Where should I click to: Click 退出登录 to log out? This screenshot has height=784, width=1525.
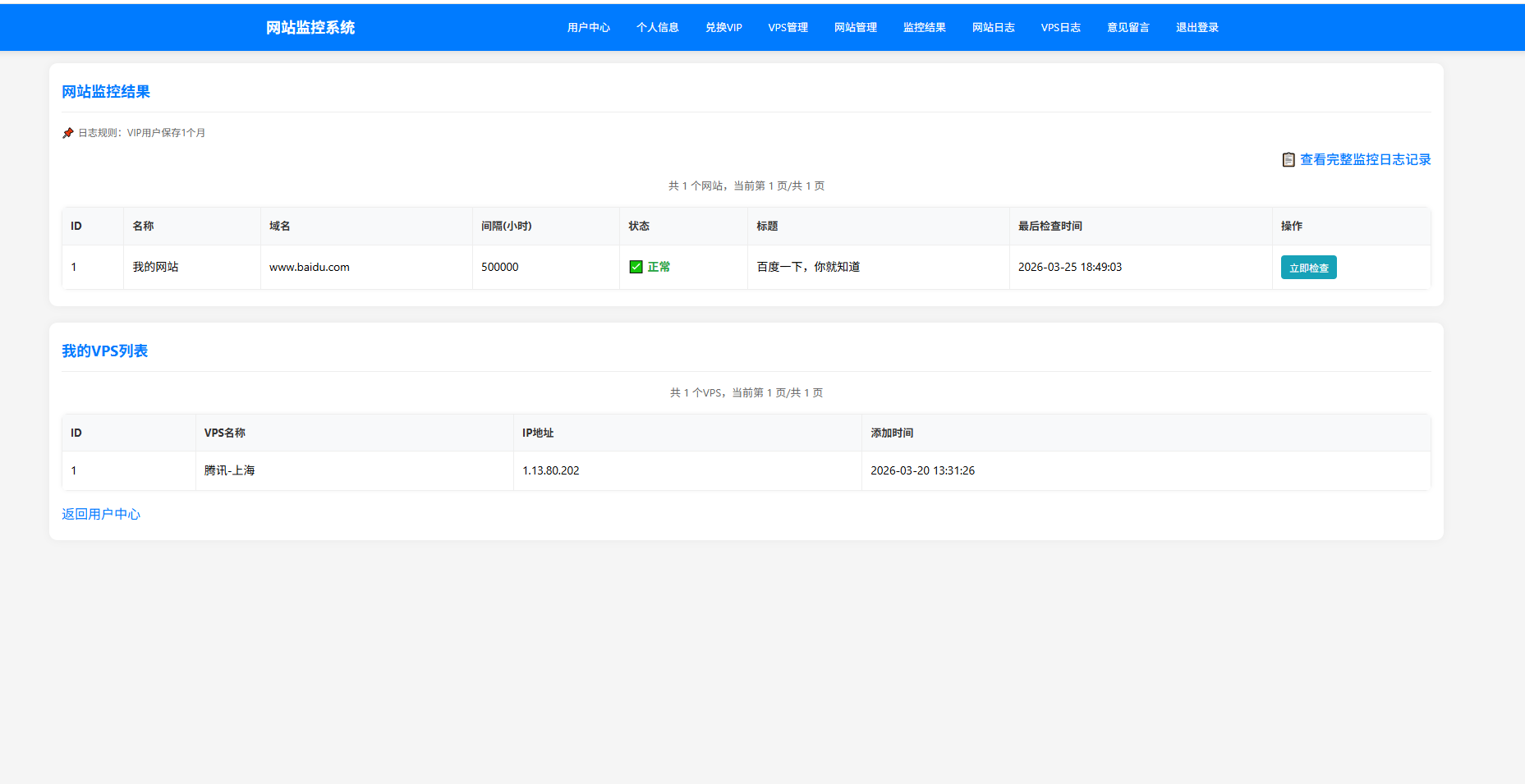click(x=1197, y=28)
